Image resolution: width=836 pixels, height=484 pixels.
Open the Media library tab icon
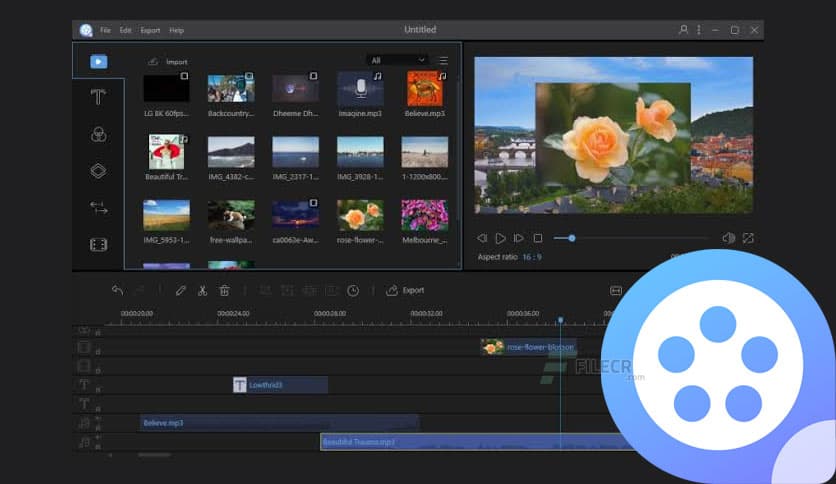(x=99, y=62)
